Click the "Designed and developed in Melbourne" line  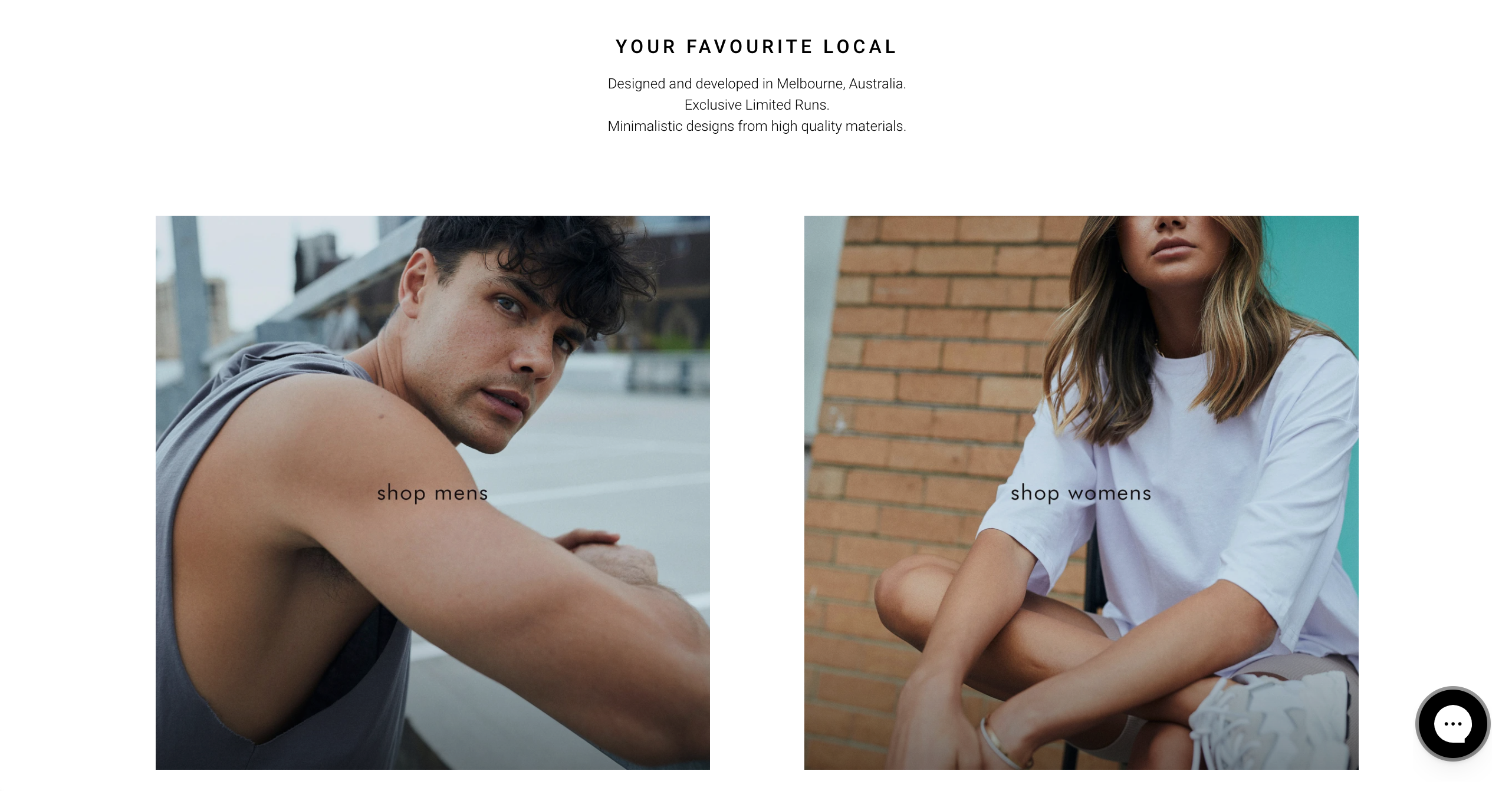click(x=757, y=84)
